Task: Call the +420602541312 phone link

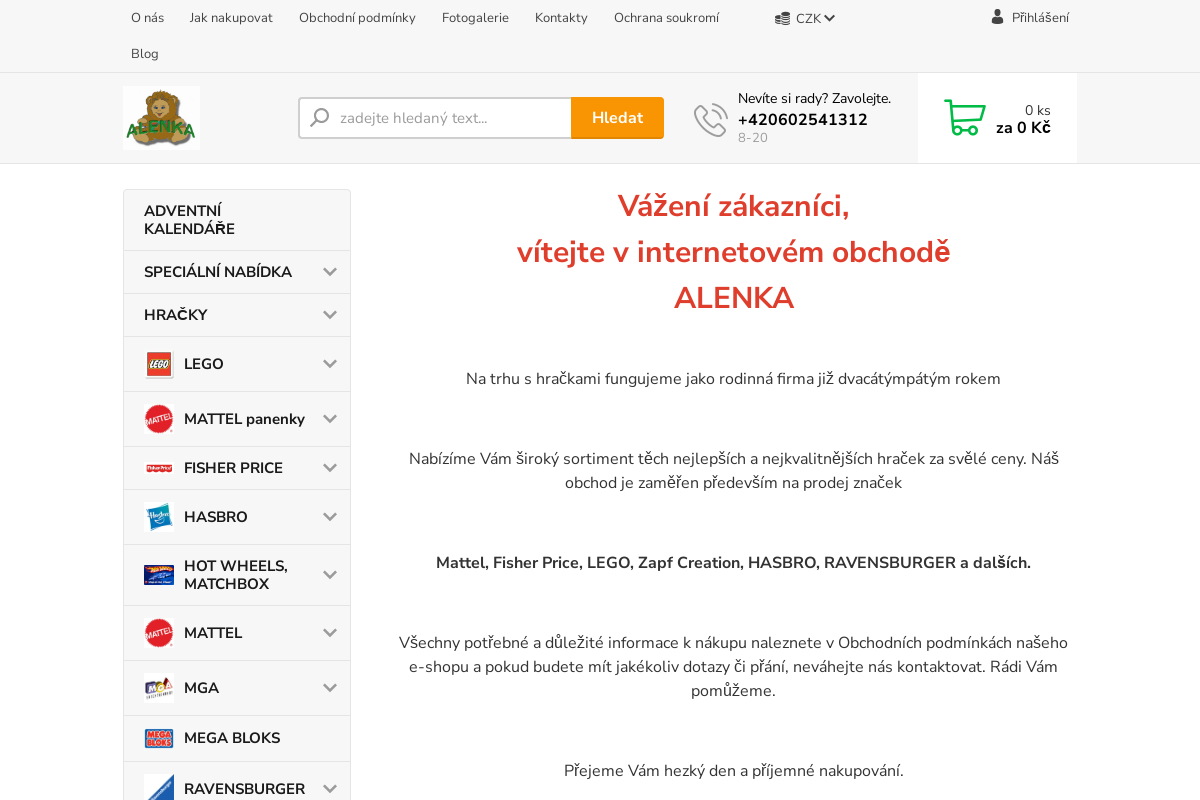Action: (801, 119)
